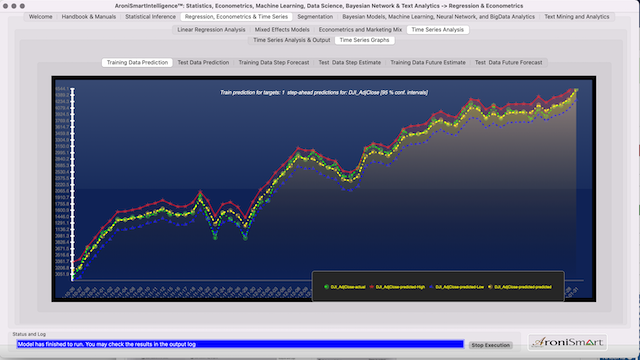Click the Stop Execution button
The image size is (640, 360).
[x=491, y=345]
